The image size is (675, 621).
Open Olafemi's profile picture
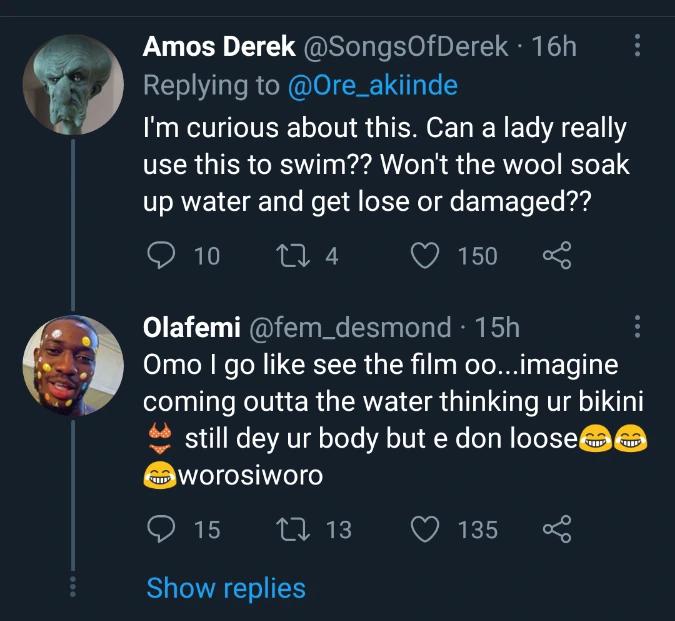point(73,366)
